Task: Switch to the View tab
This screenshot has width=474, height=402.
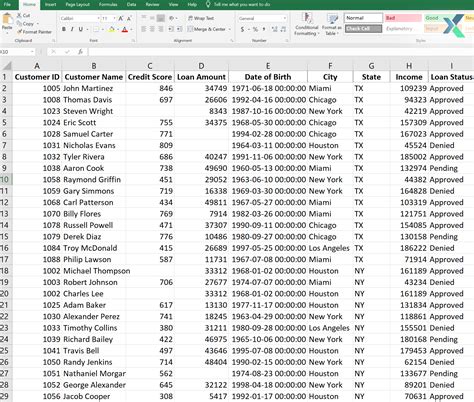Action: pos(173,4)
